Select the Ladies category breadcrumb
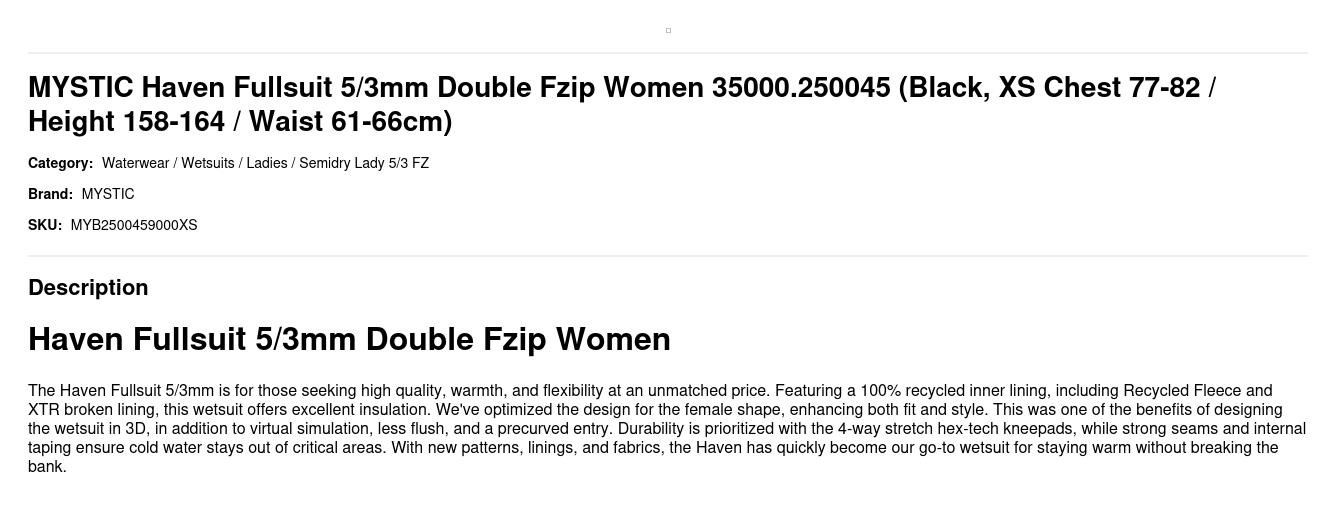The height and width of the screenshot is (525, 1328). [x=266, y=163]
